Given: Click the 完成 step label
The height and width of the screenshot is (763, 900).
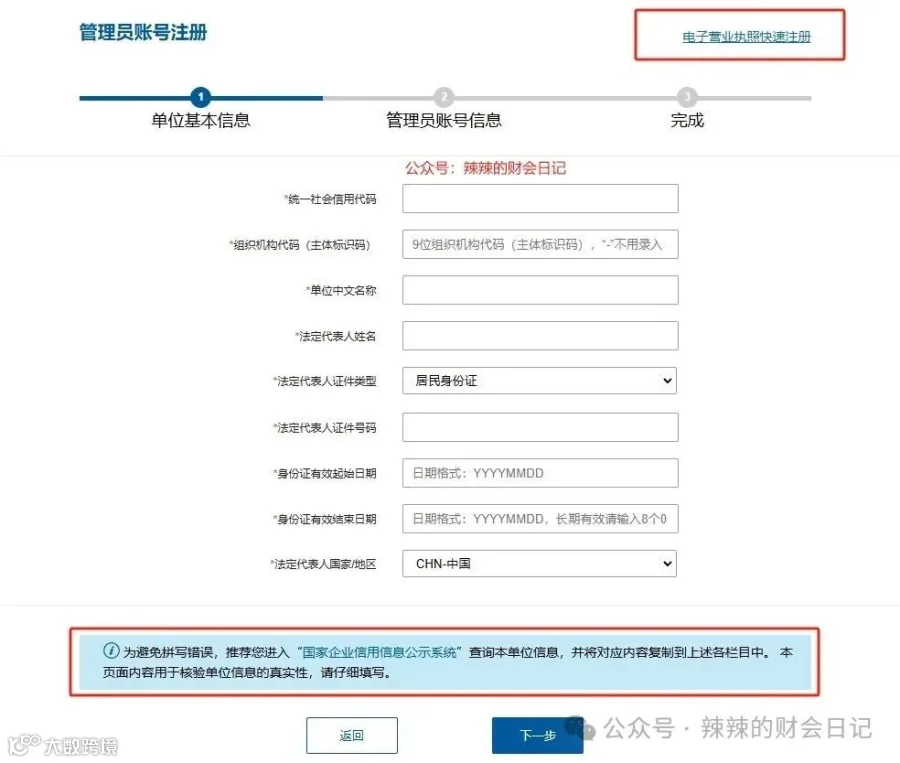Looking at the screenshot, I should click(x=687, y=121).
